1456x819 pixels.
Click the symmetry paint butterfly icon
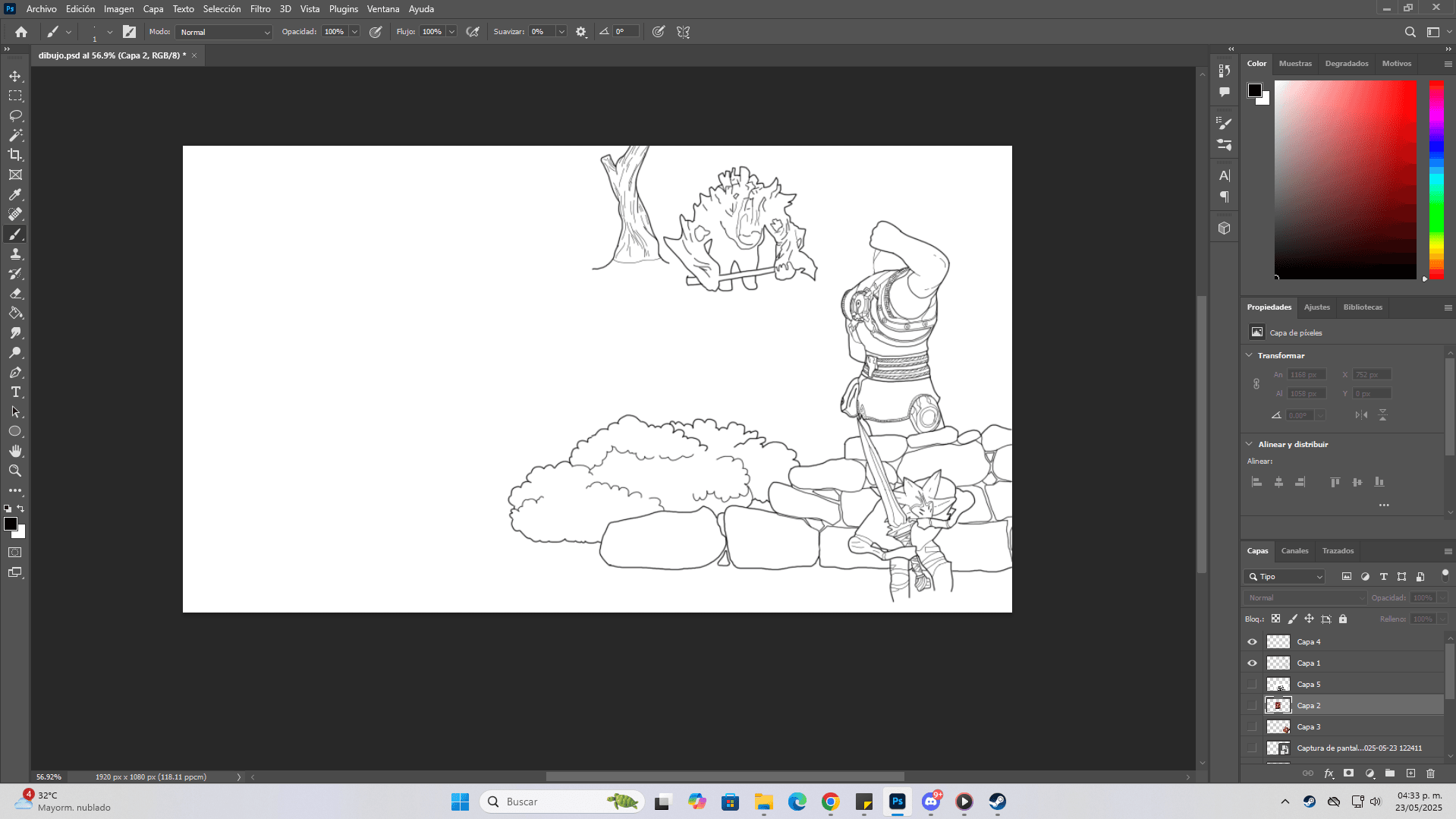coord(684,32)
